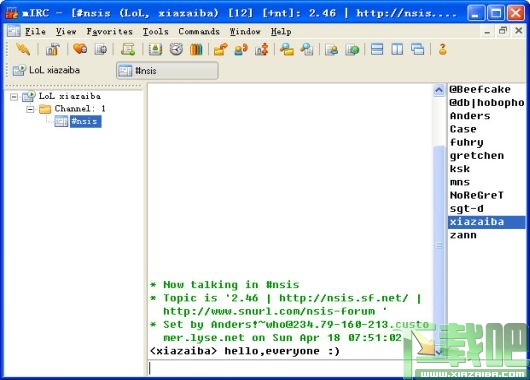Viewport: 530px width, 380px height.
Task: Open DCC options arrows icon
Action: 262,50
